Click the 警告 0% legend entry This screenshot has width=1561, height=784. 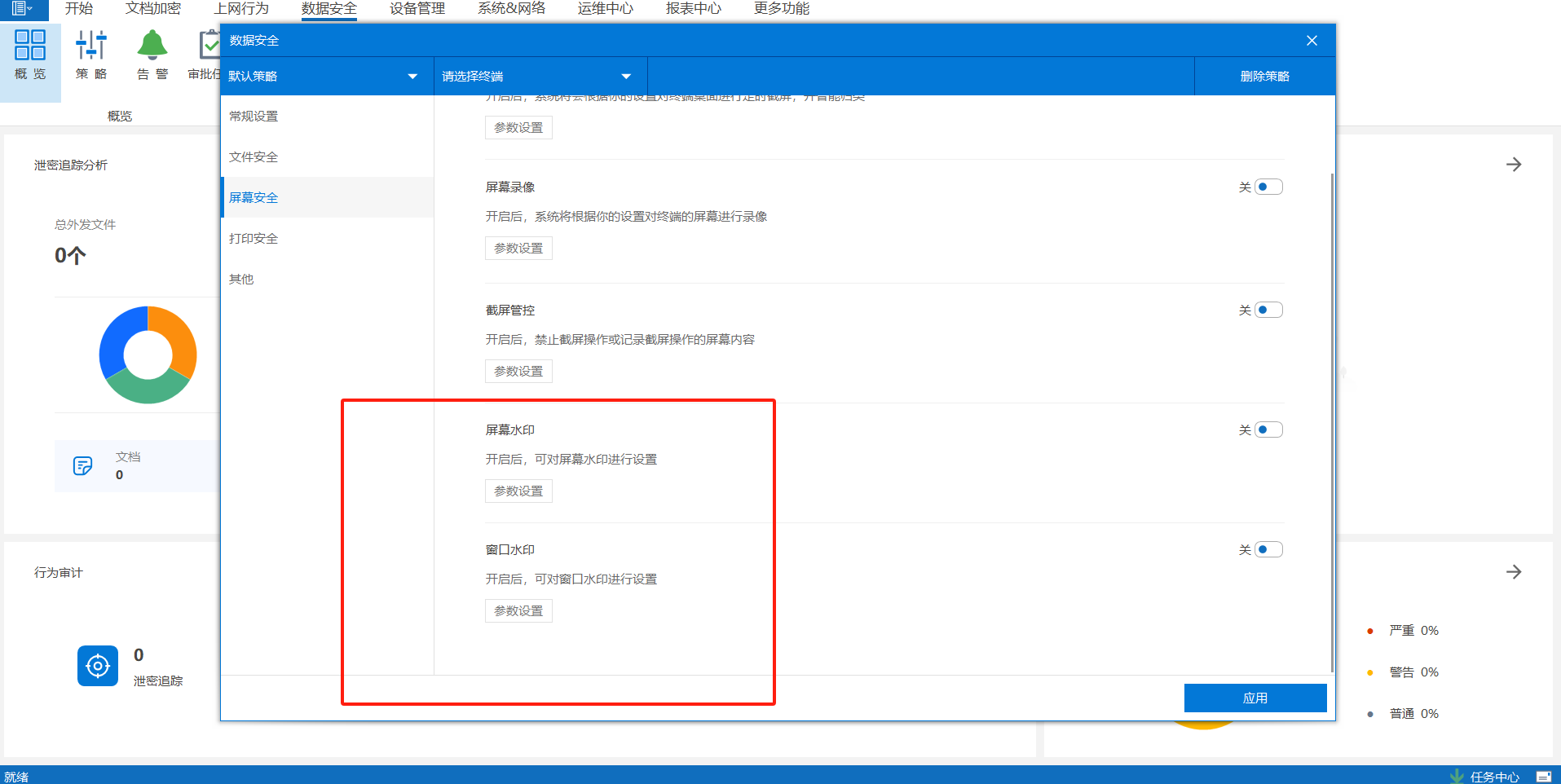(x=1403, y=672)
